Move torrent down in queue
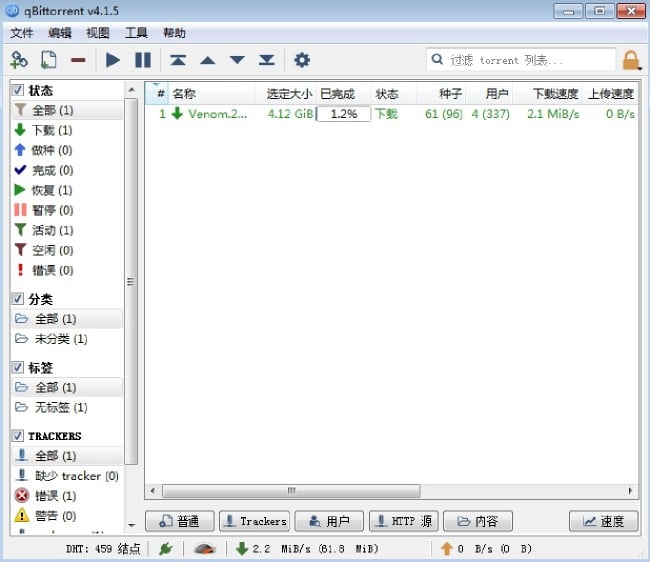Viewport: 650px width, 562px height. (x=237, y=60)
